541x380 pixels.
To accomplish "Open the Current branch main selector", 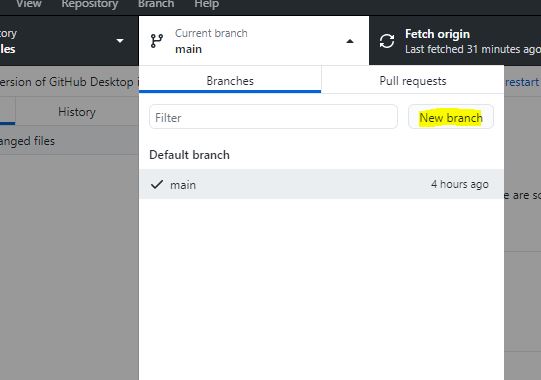I will 254,41.
